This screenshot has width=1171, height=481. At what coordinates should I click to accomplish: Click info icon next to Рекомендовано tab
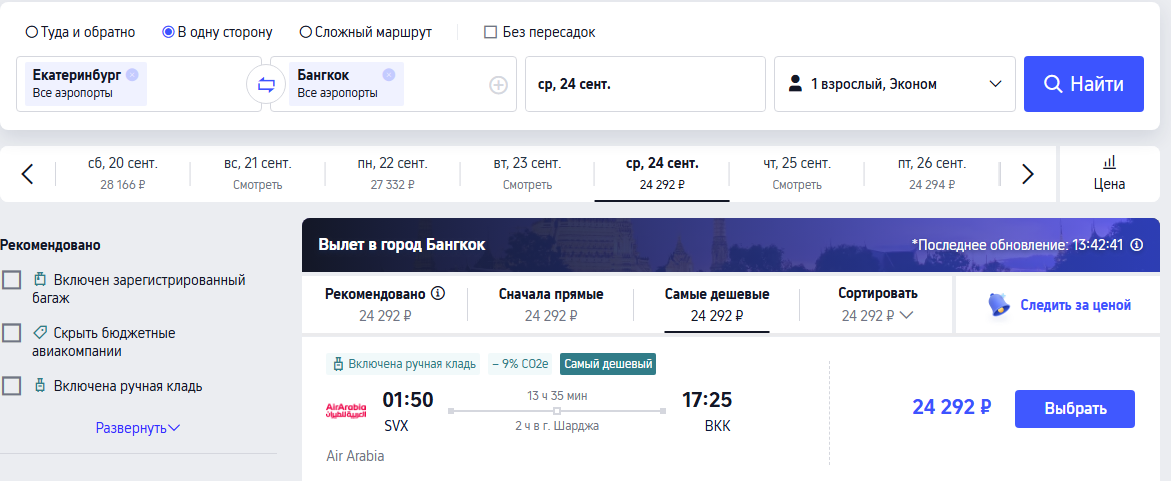pos(438,293)
